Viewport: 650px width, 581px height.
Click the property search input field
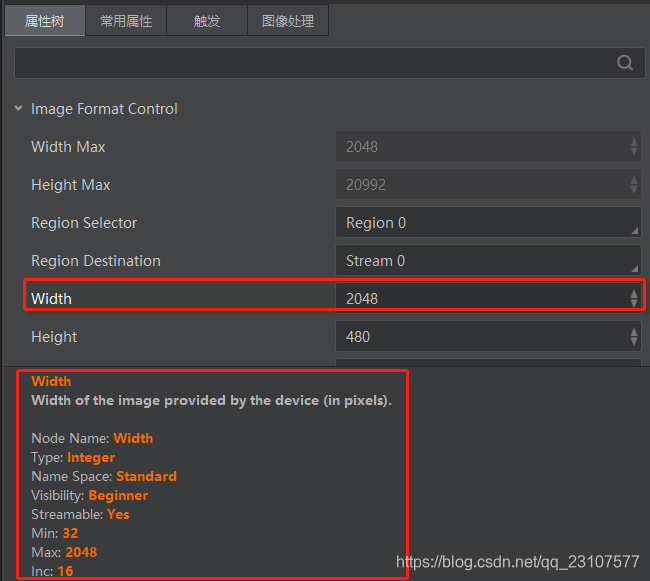pyautogui.click(x=330, y=63)
